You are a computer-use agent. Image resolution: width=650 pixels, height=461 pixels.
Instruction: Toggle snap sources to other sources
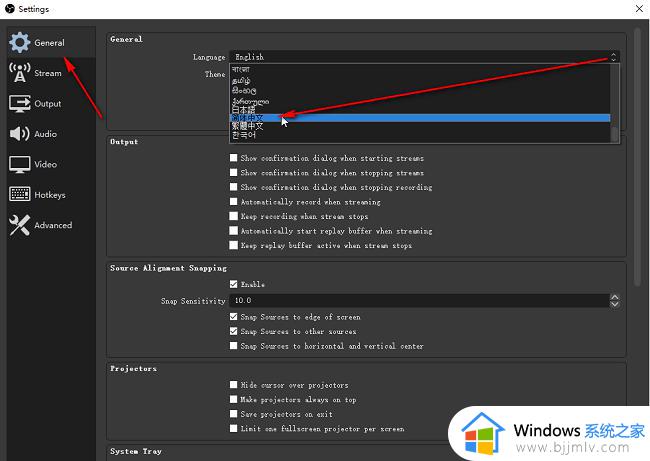click(x=233, y=331)
